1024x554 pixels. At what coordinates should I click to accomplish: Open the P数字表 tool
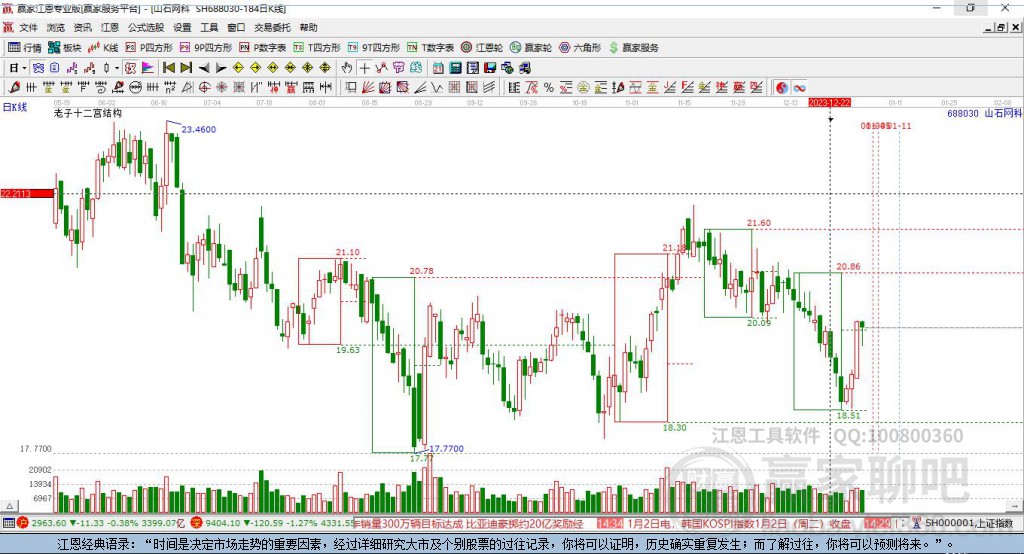[x=263, y=48]
